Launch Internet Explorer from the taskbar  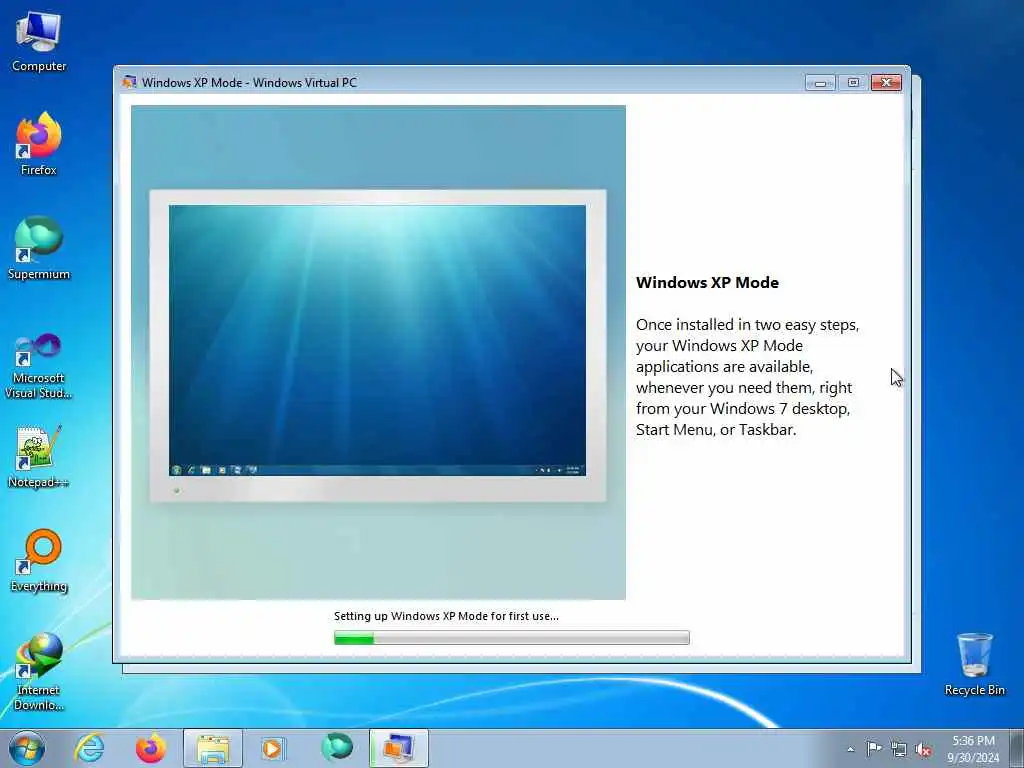pos(89,748)
